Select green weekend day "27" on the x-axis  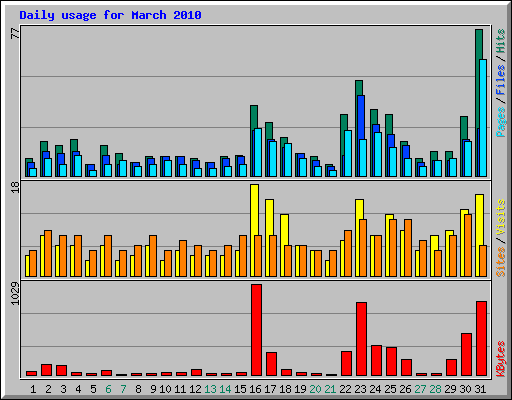pyautogui.click(x=420, y=389)
